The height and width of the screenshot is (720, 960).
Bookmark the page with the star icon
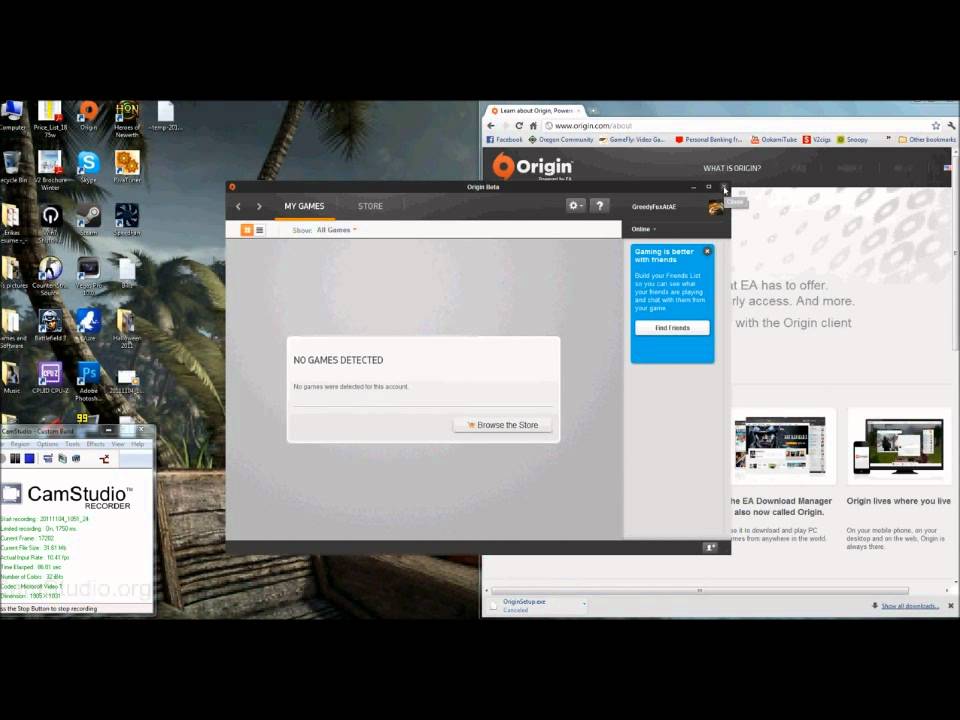tap(936, 126)
